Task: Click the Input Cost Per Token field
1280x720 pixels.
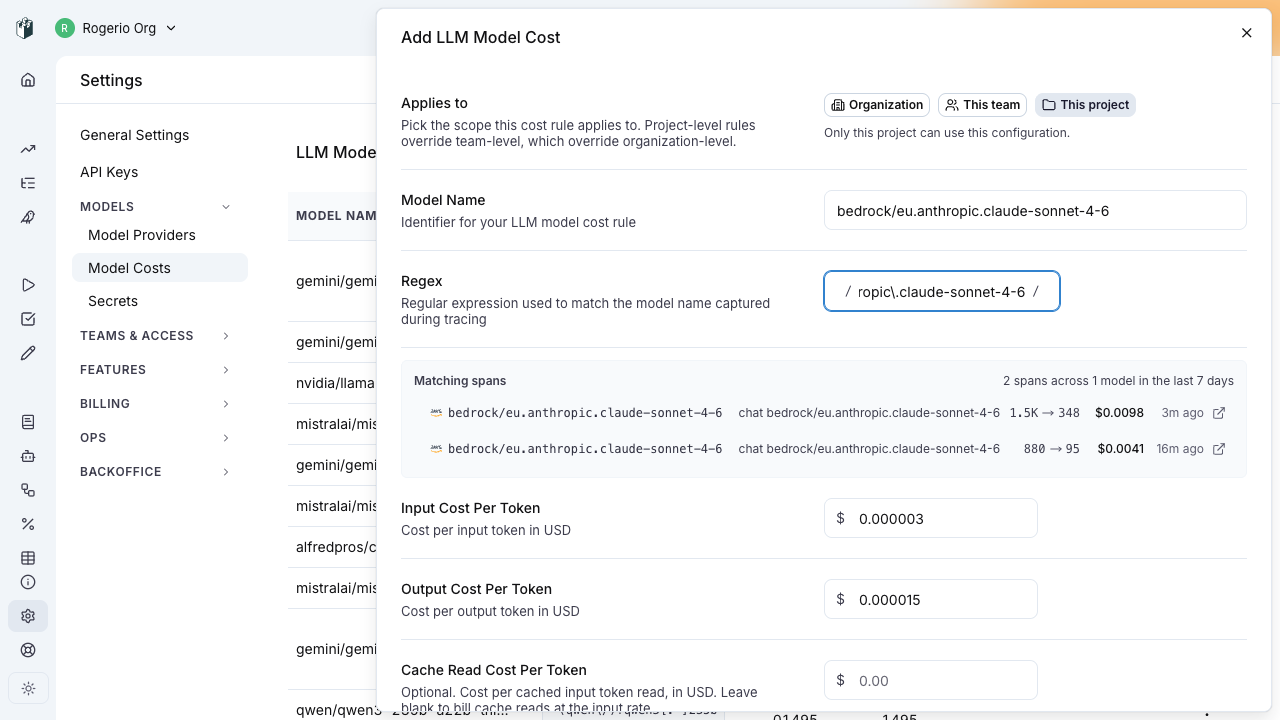Action: [931, 518]
